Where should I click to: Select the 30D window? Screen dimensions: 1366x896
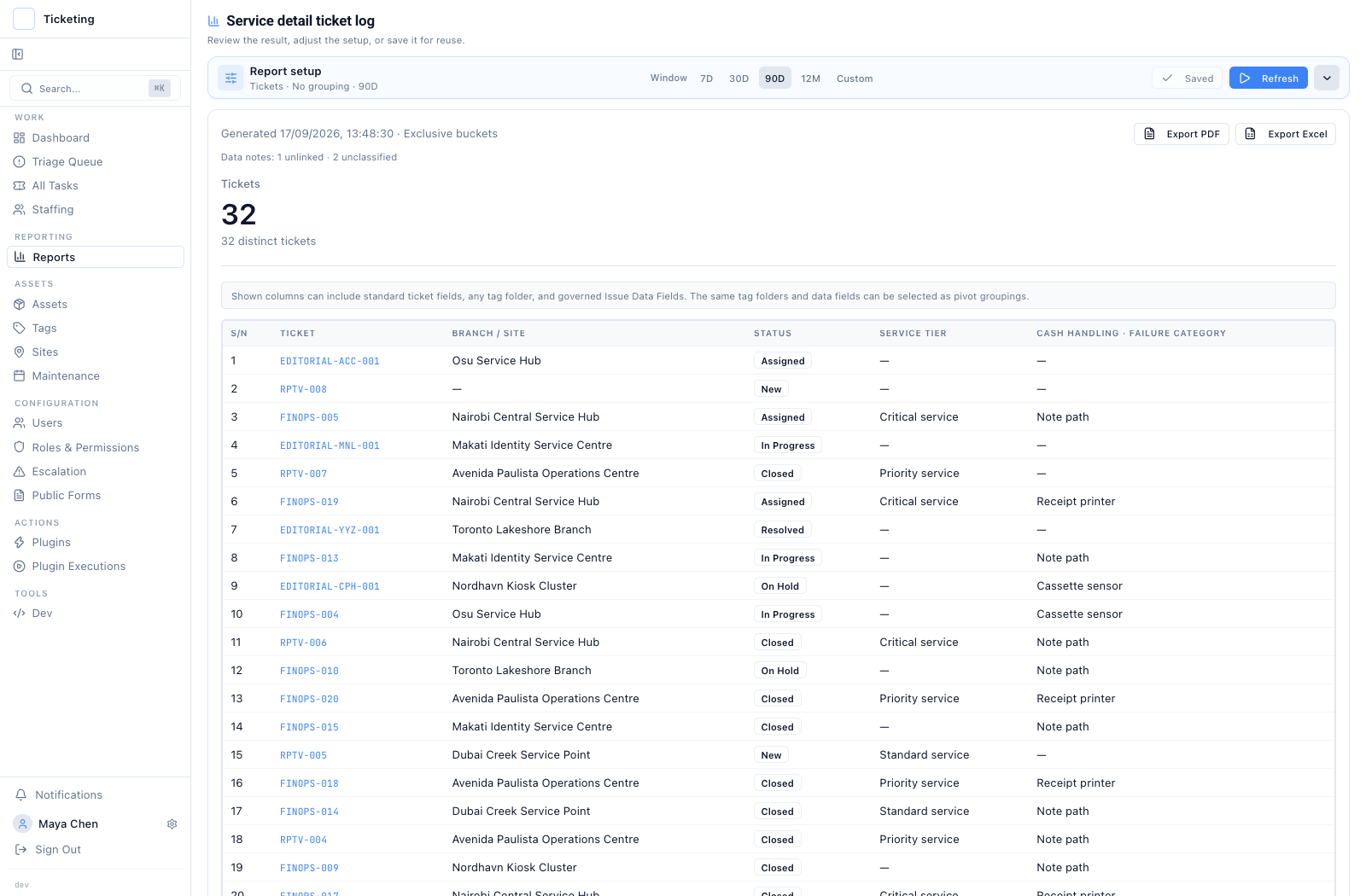coord(738,79)
